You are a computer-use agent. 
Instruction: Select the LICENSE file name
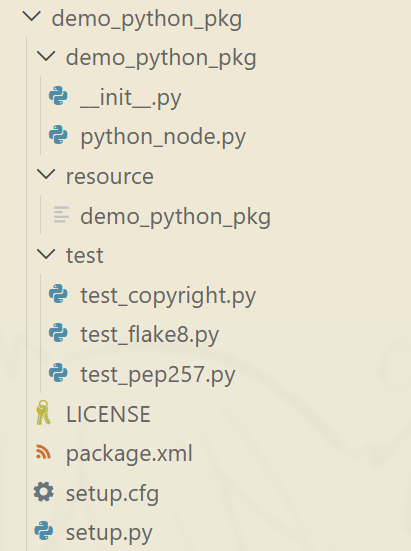click(x=108, y=414)
